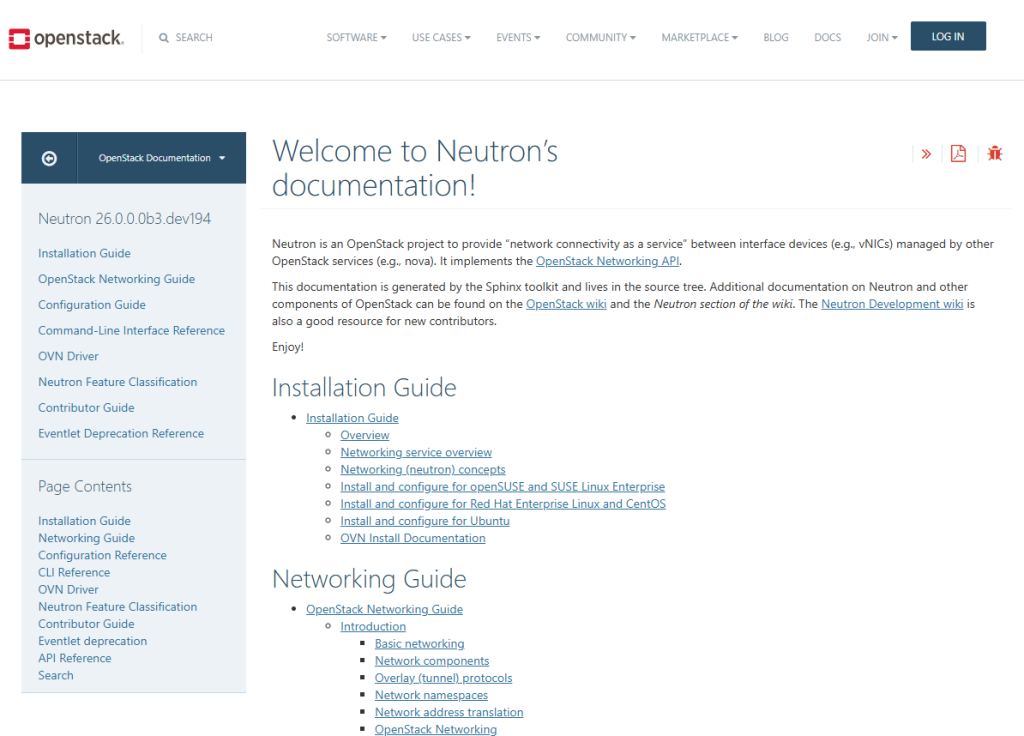The width and height of the screenshot is (1024, 736).
Task: Jump to CLI Reference in Page Contents
Action: pyautogui.click(x=74, y=573)
